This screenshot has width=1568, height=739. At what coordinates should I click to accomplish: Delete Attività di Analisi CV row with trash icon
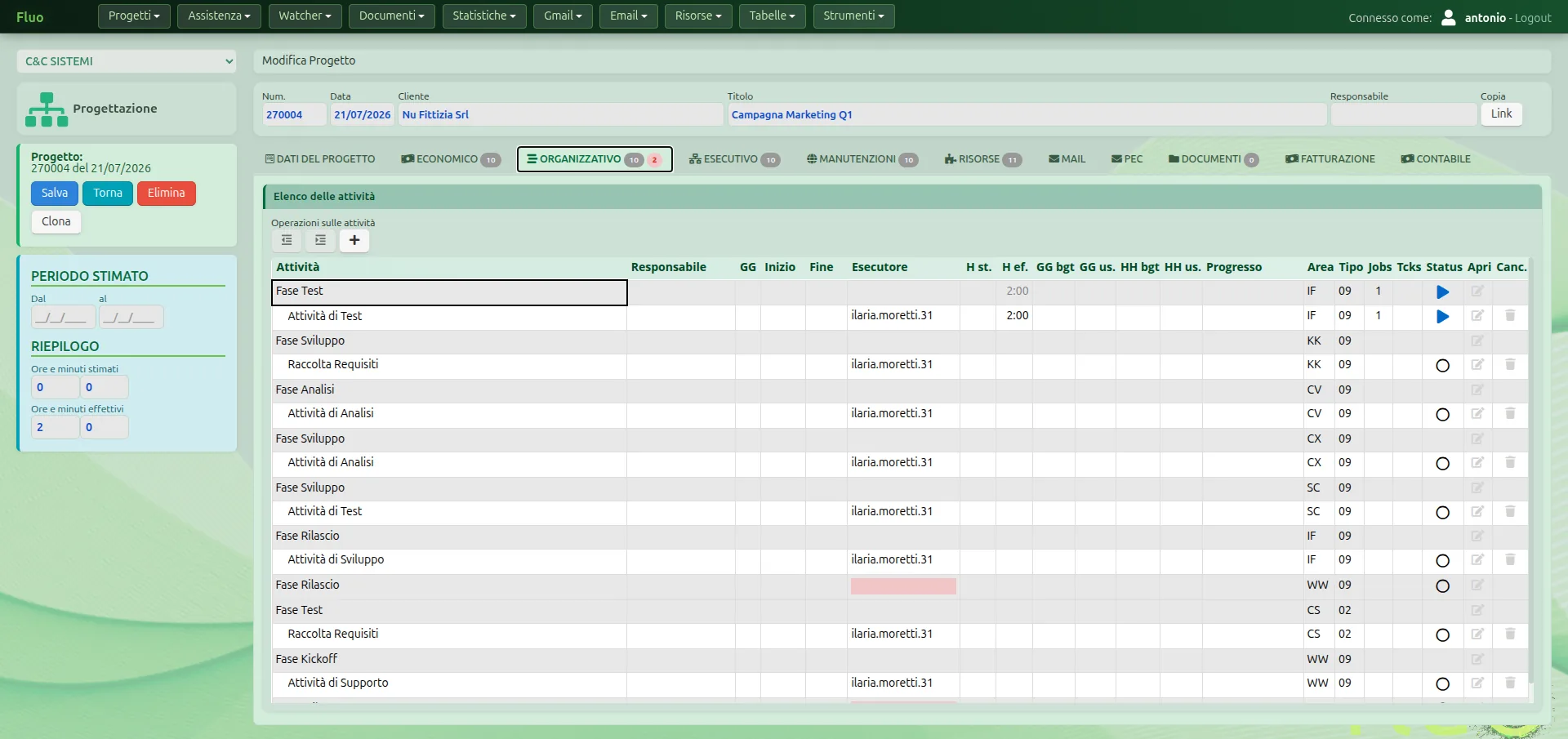[x=1510, y=413]
